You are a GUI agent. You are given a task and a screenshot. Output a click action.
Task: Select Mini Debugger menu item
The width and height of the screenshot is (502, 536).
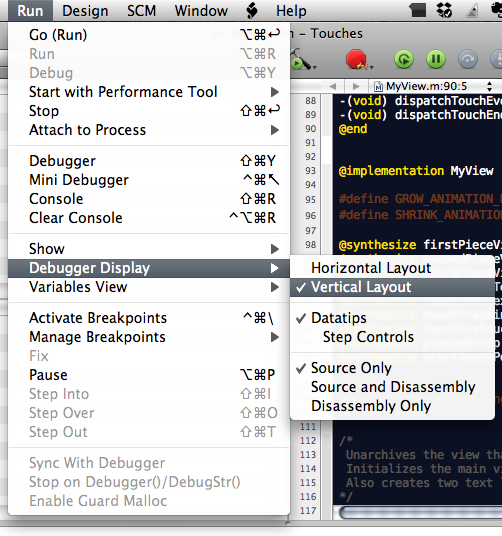click(x=149, y=180)
